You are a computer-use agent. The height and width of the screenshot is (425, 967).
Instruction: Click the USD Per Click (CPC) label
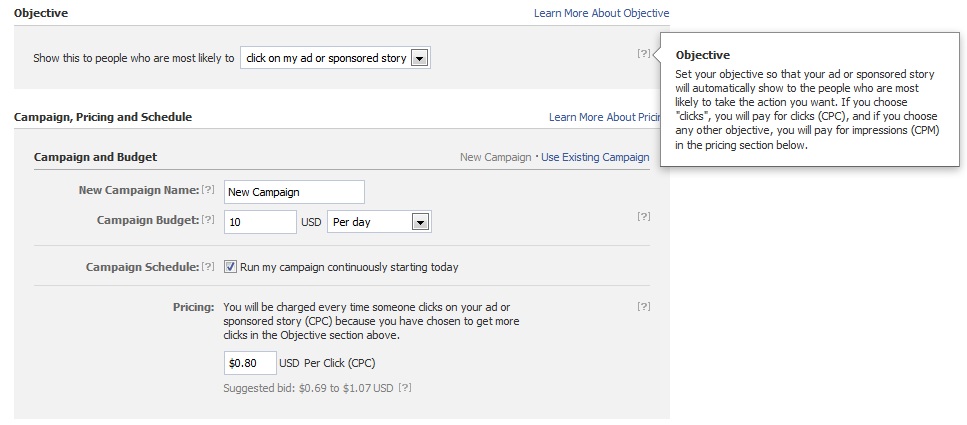(327, 363)
